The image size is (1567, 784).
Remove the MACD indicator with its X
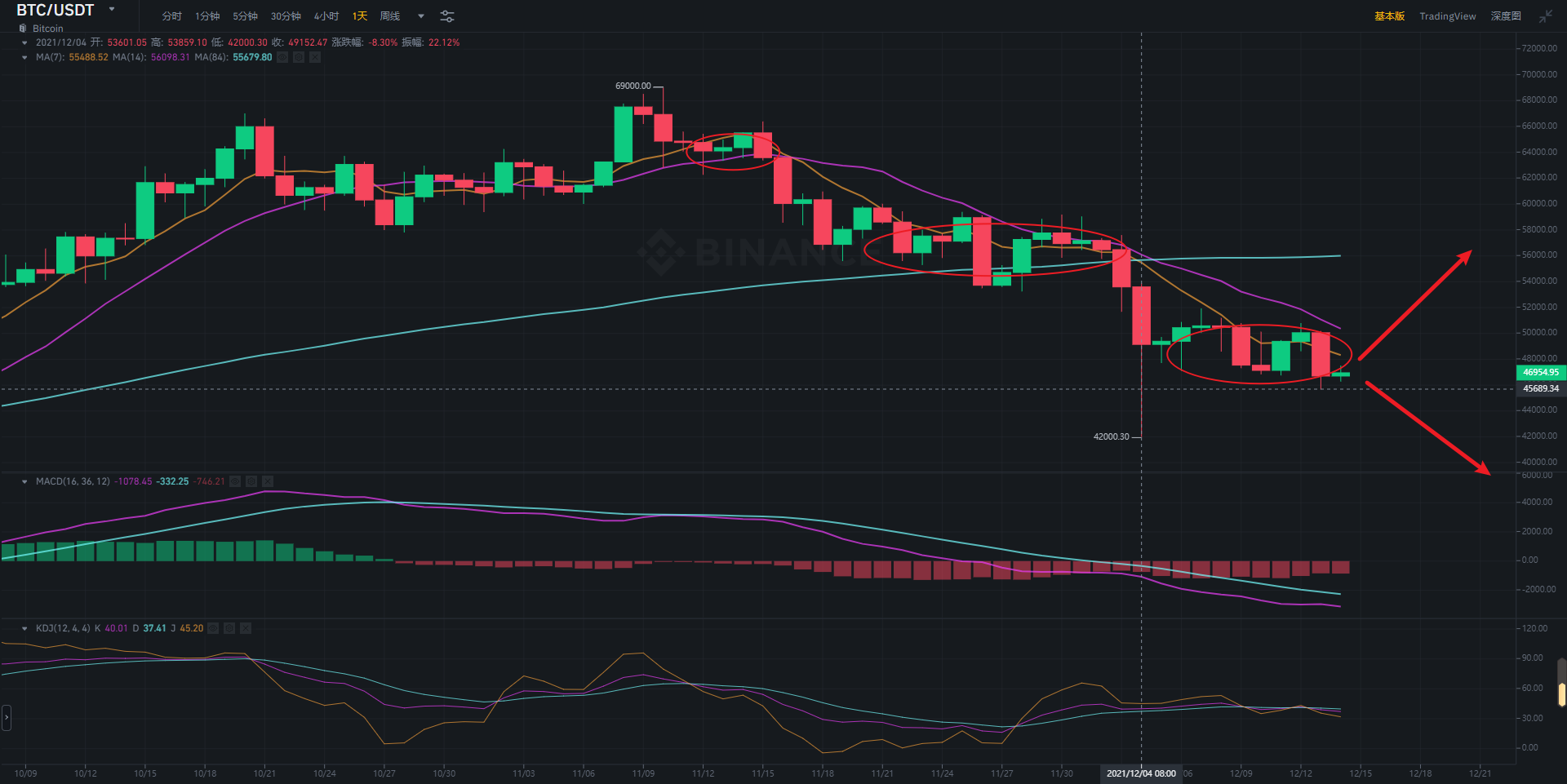[268, 481]
